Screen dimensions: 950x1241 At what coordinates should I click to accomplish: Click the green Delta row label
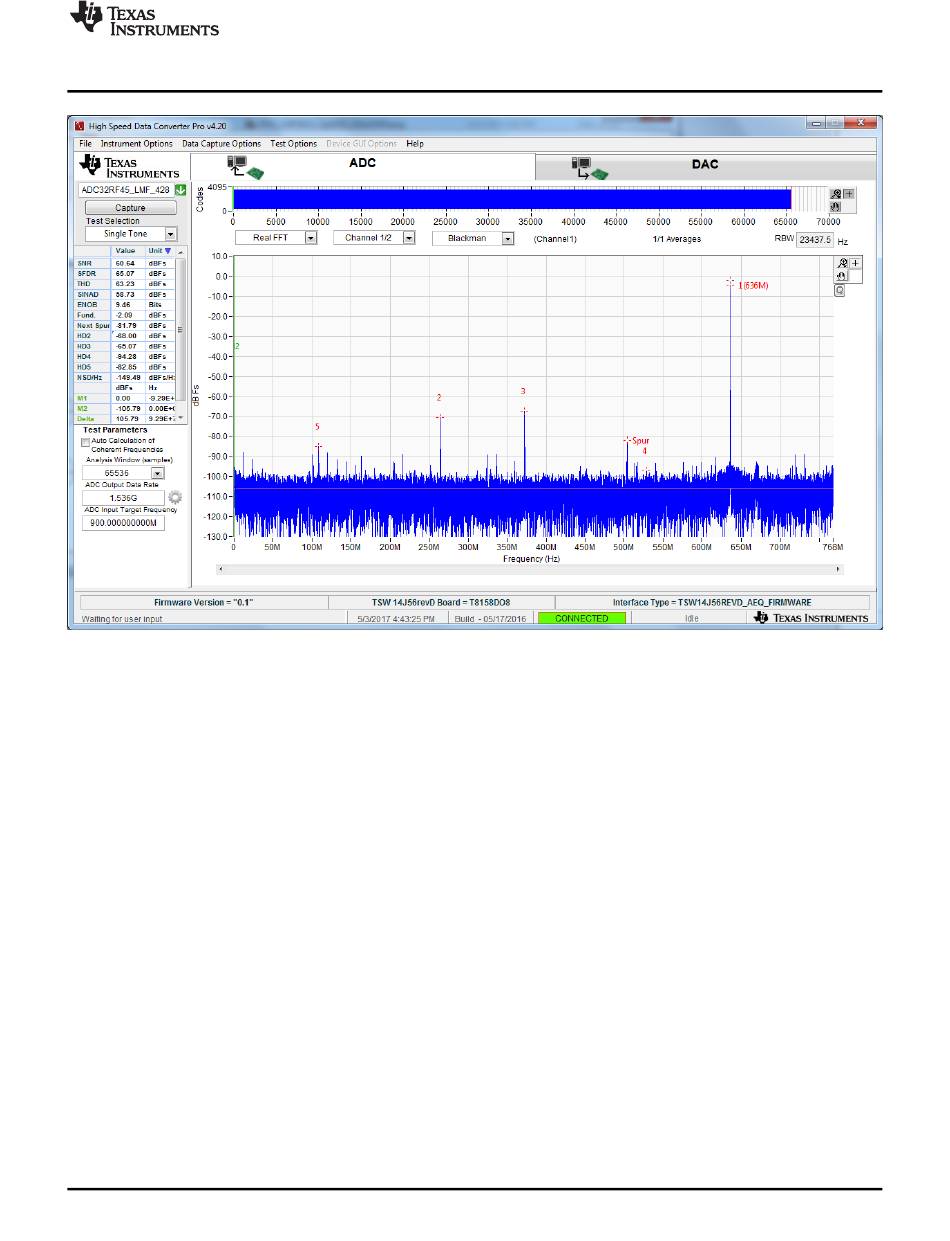(87, 418)
